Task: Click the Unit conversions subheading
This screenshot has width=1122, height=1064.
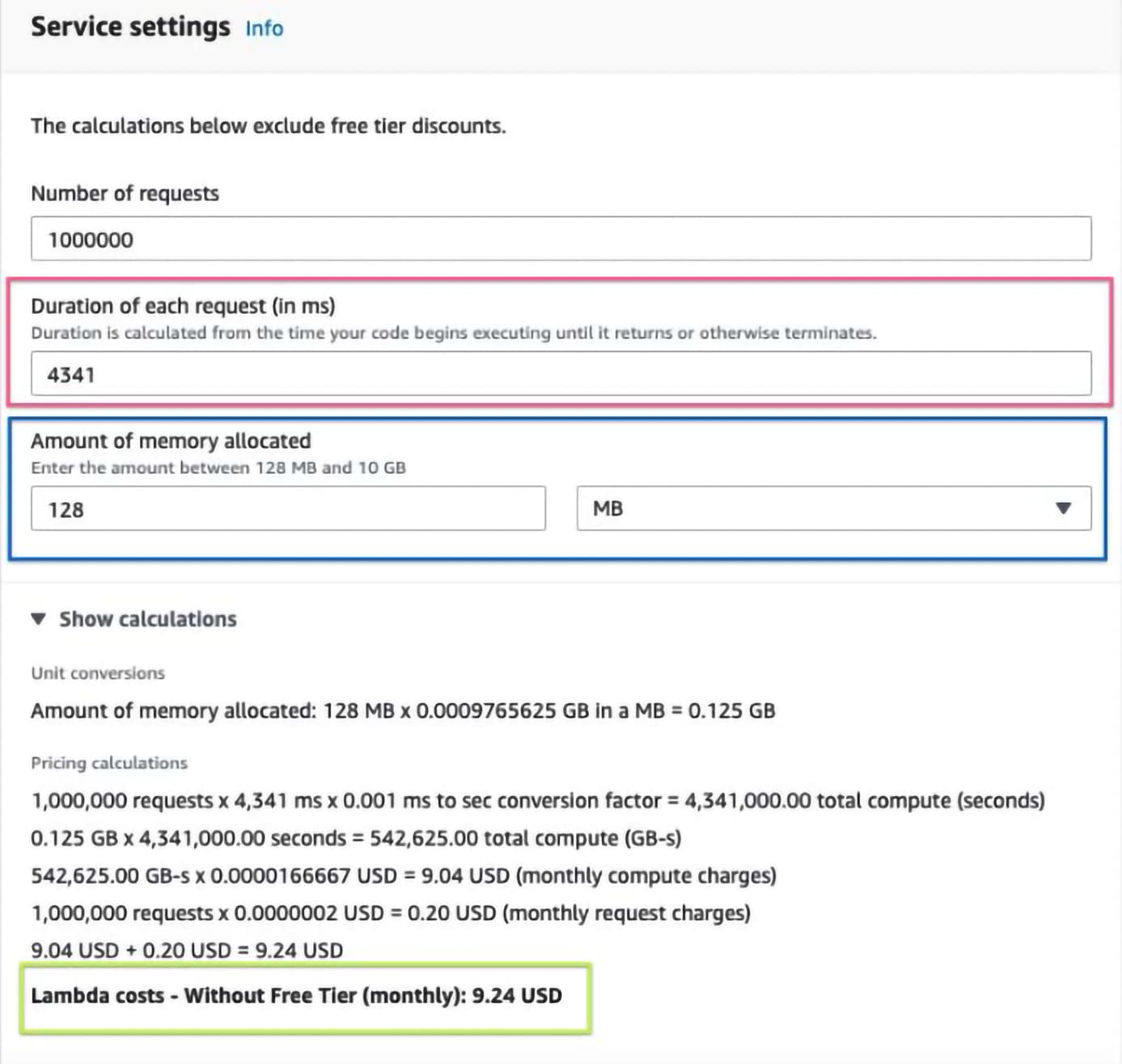Action: tap(98, 673)
